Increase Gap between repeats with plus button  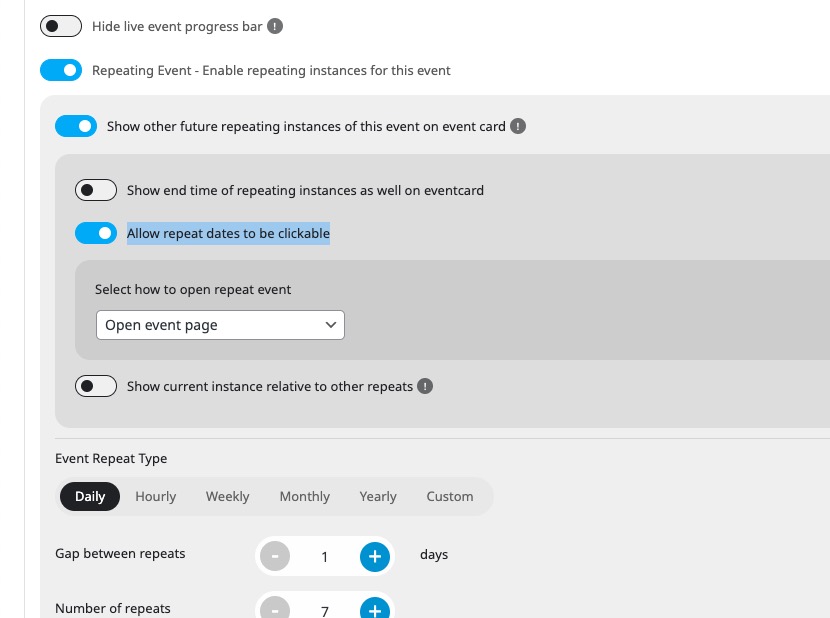pos(375,557)
